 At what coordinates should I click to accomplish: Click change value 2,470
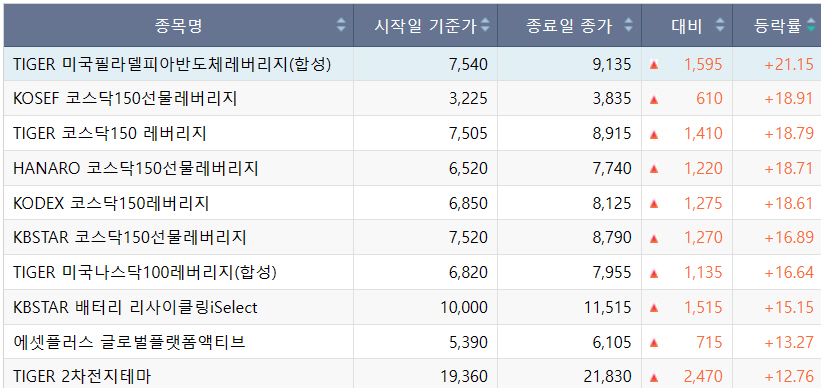tap(703, 376)
